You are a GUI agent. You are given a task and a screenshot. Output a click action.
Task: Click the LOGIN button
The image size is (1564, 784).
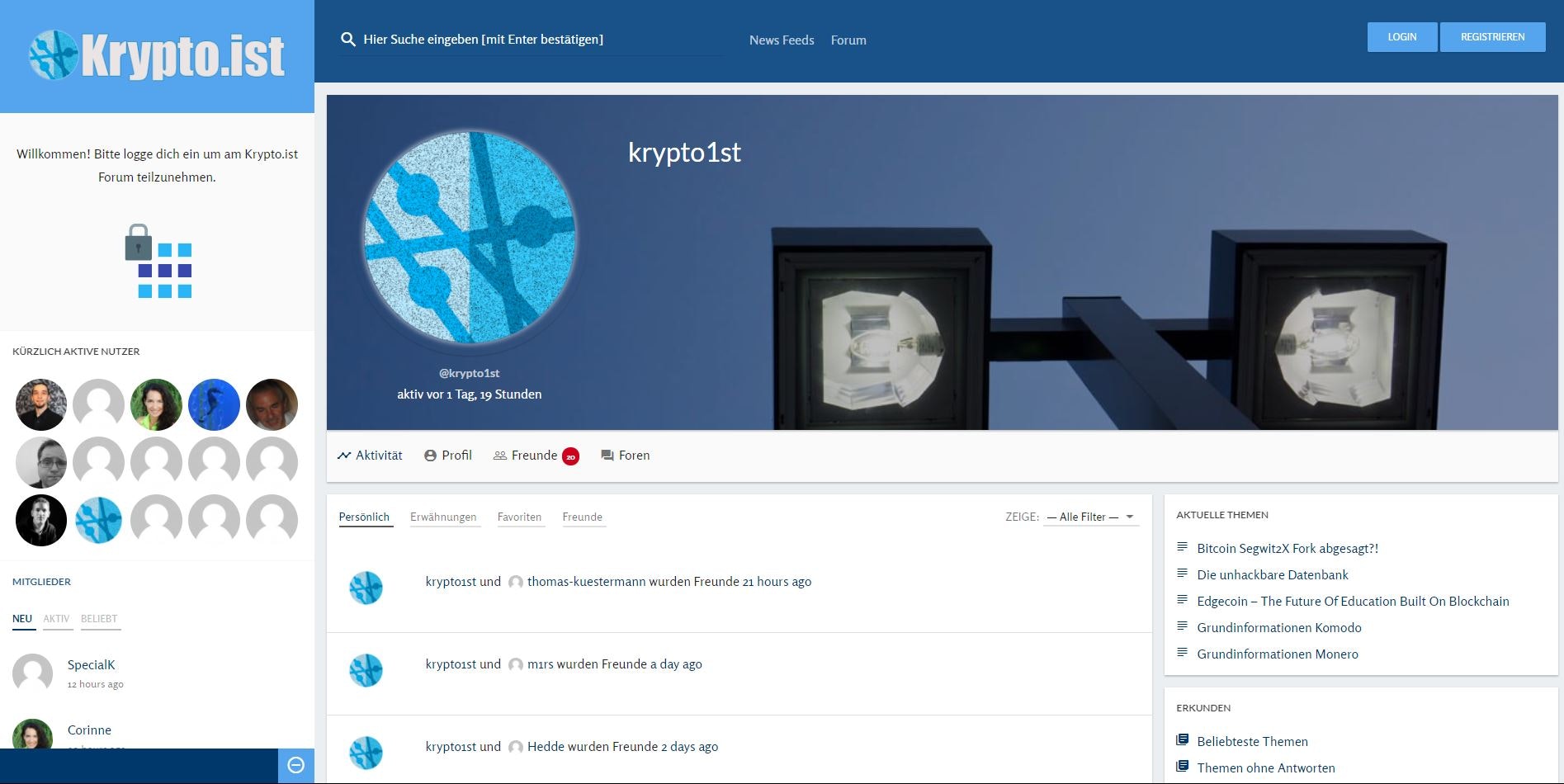pos(1401,36)
